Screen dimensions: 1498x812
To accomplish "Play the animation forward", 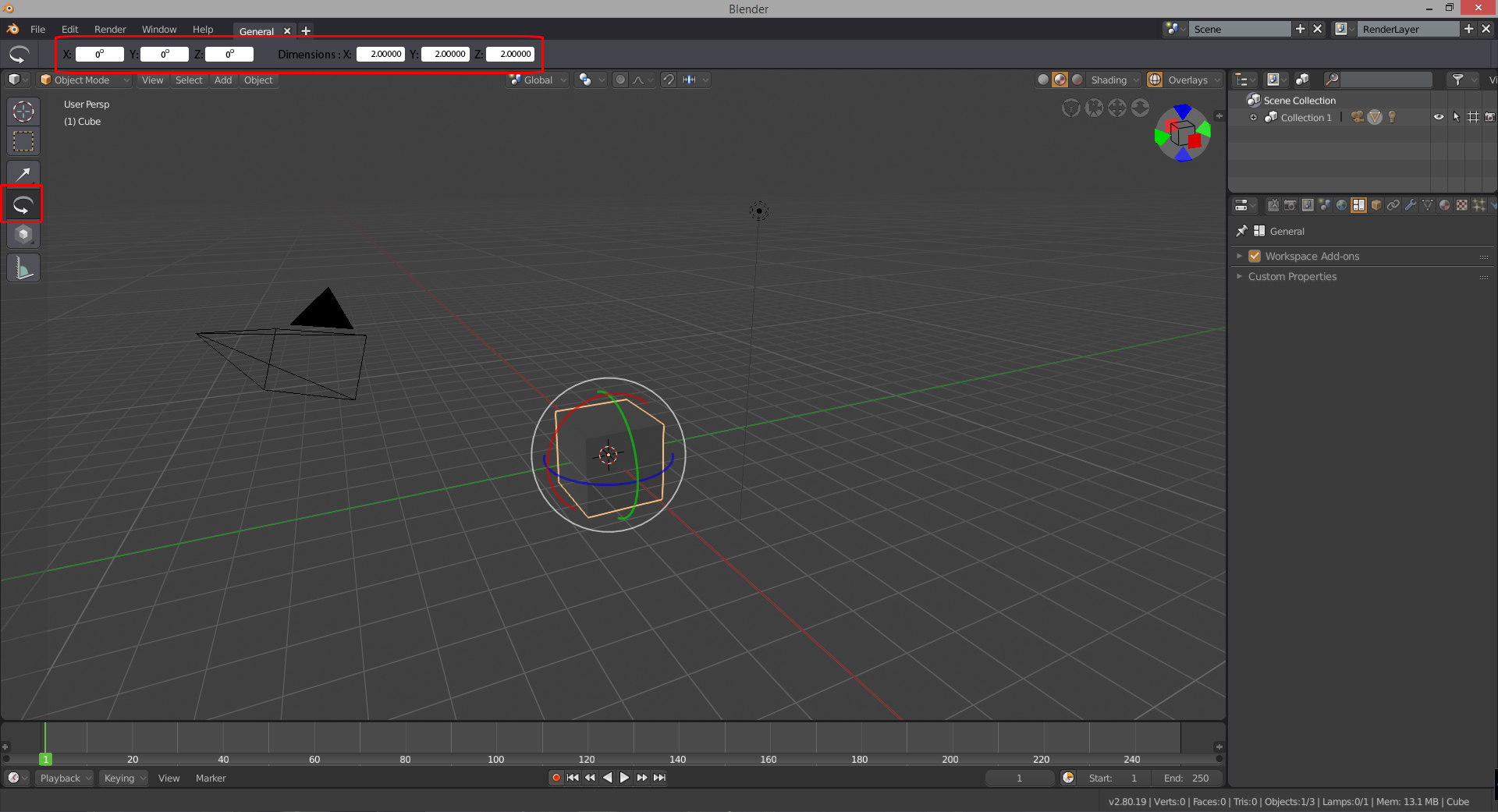I will tap(624, 778).
